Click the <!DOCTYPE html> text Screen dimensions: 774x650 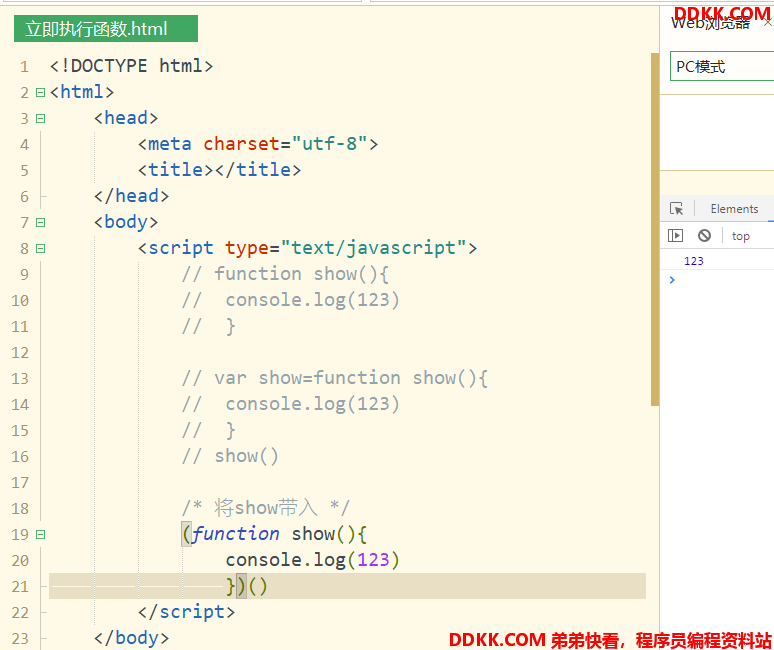(x=131, y=66)
